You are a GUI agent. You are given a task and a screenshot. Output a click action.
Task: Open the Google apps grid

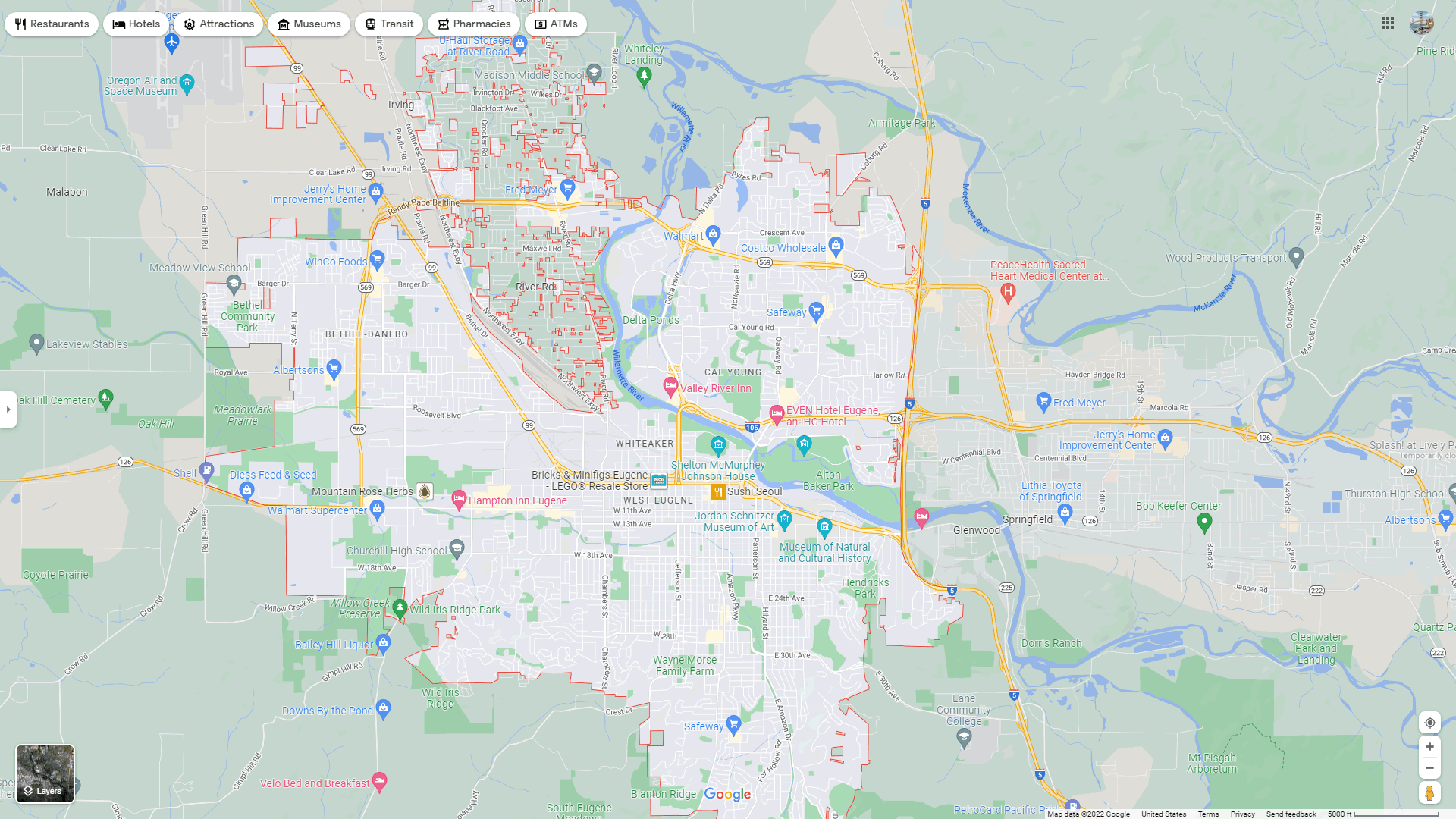[1388, 24]
